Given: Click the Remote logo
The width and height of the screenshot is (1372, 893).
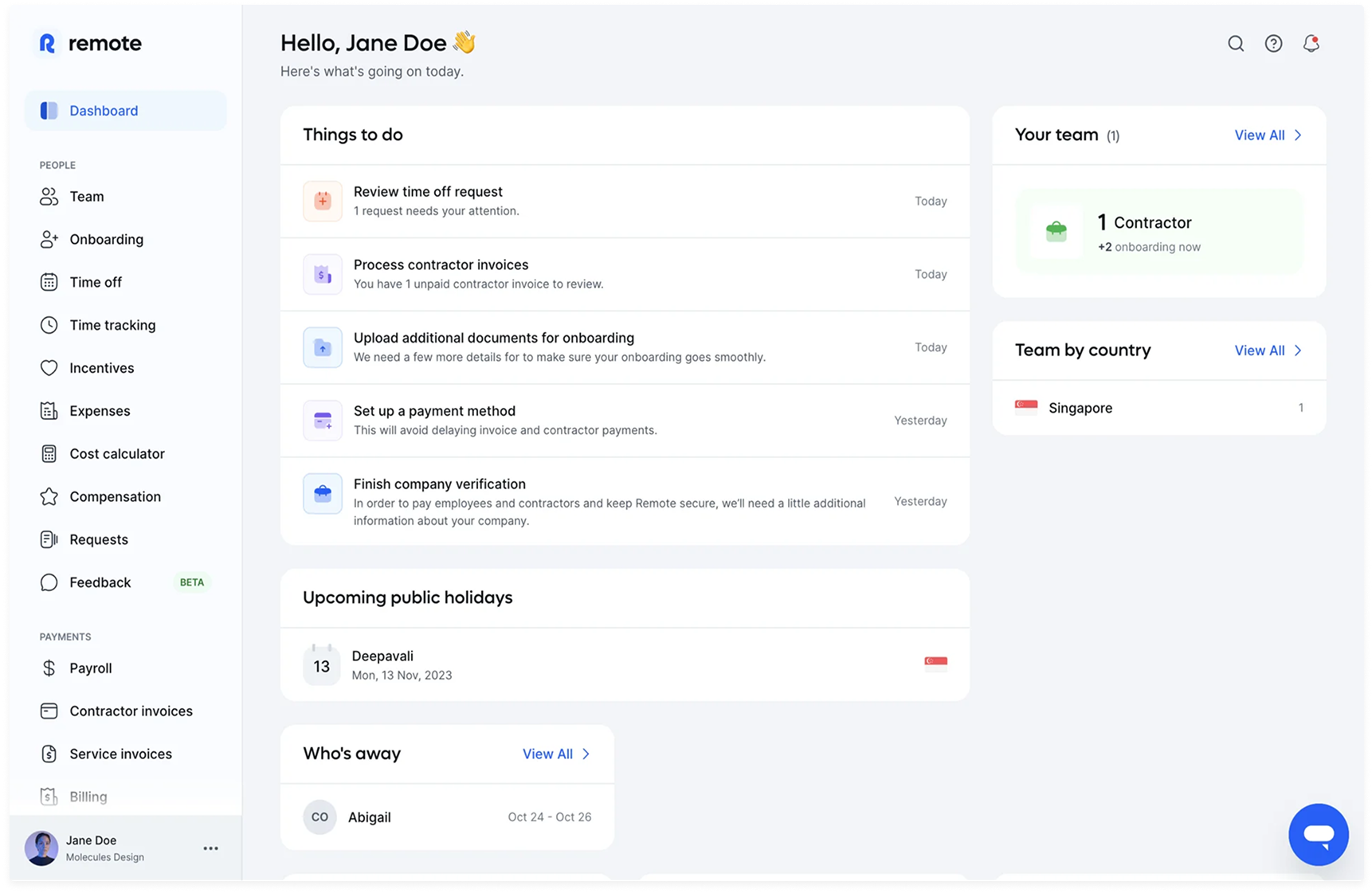Looking at the screenshot, I should pyautogui.click(x=89, y=43).
